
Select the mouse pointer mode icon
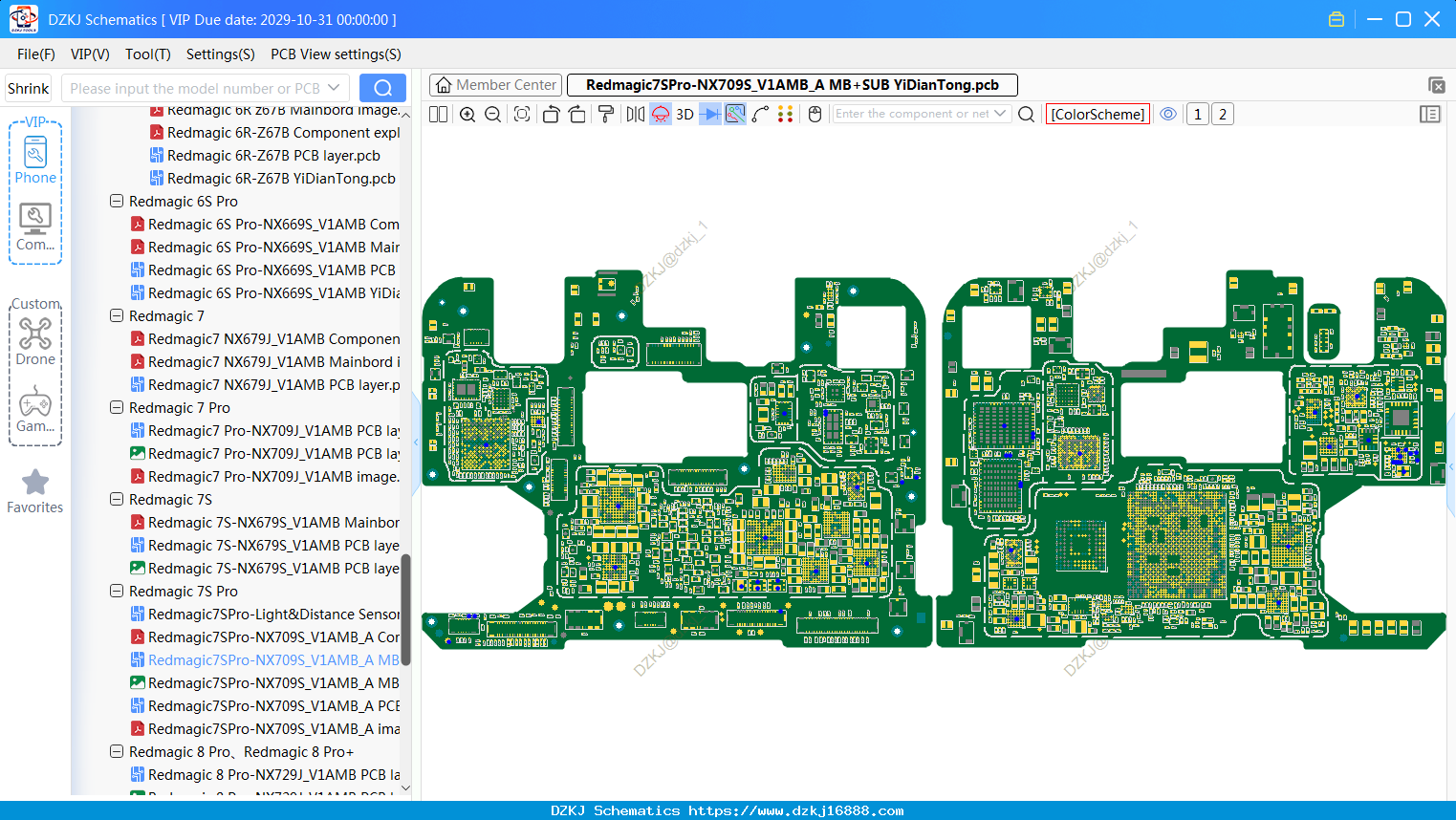[x=815, y=115]
